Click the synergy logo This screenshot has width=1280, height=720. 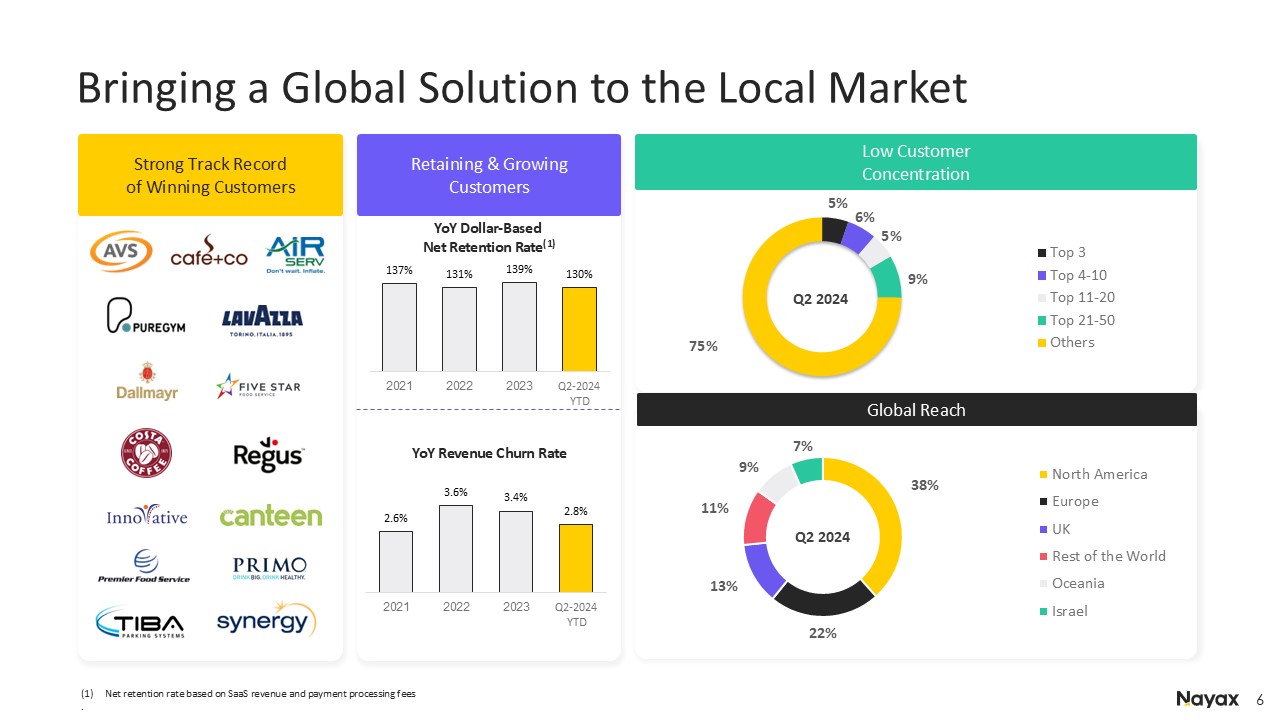(266, 620)
